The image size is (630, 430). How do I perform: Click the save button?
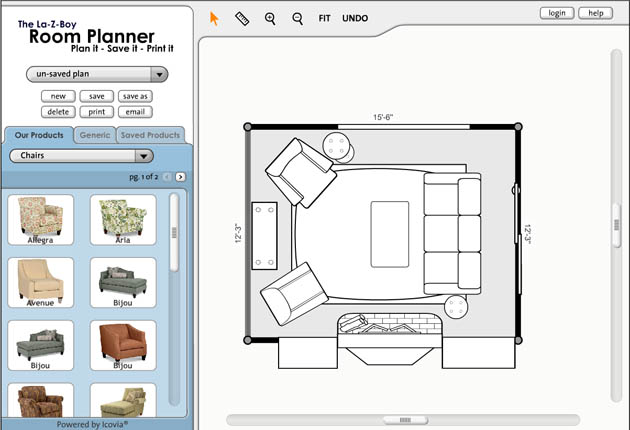(x=96, y=96)
